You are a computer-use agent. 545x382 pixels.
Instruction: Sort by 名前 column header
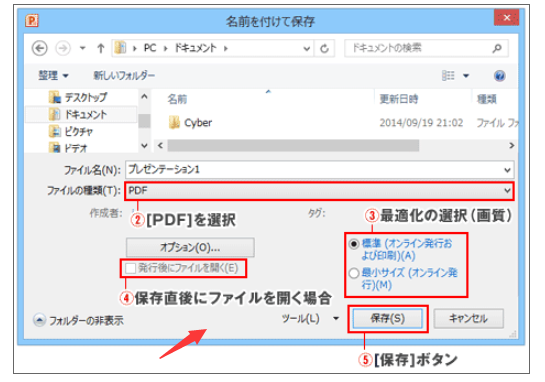[x=177, y=99]
